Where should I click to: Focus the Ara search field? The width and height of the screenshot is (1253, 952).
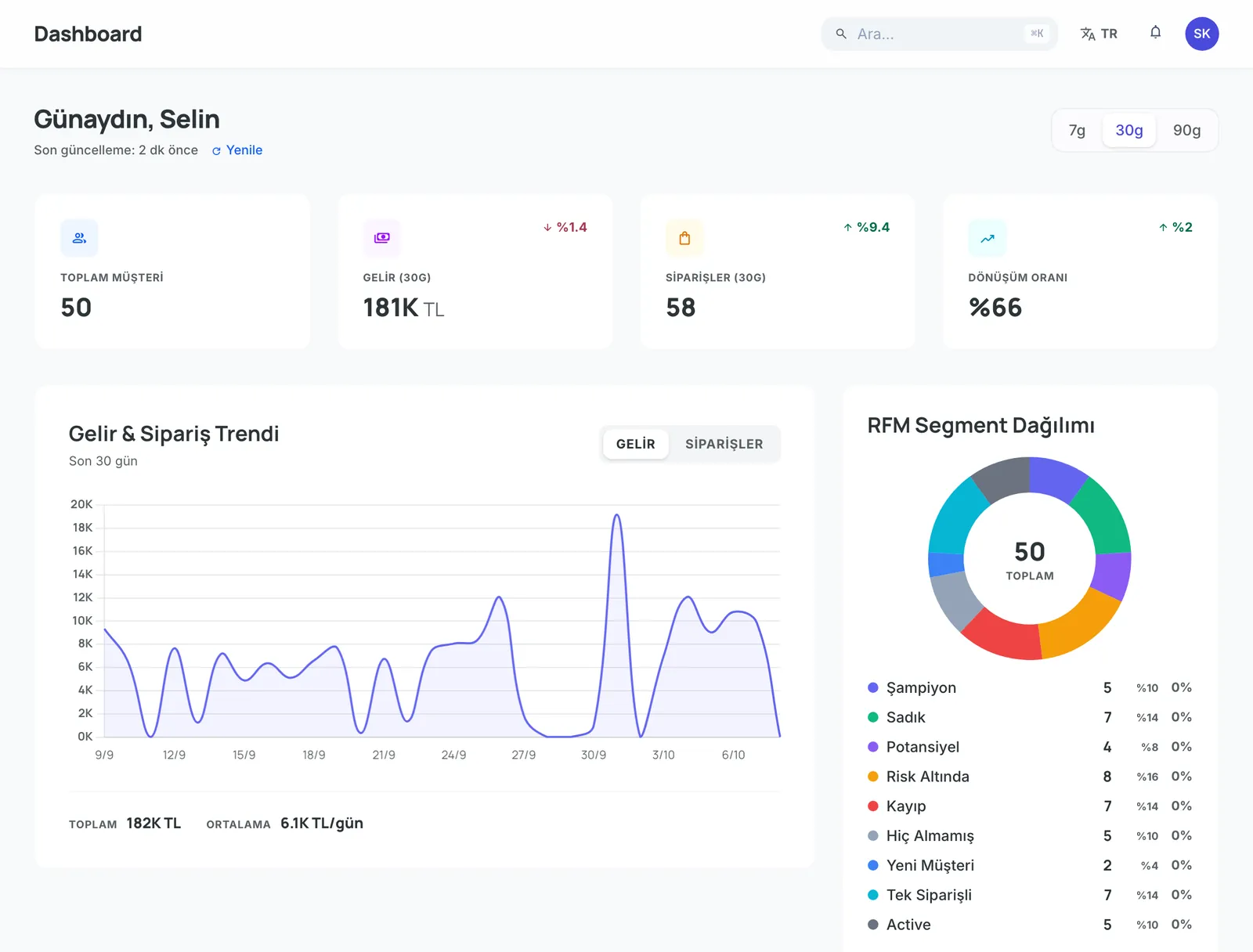(939, 34)
